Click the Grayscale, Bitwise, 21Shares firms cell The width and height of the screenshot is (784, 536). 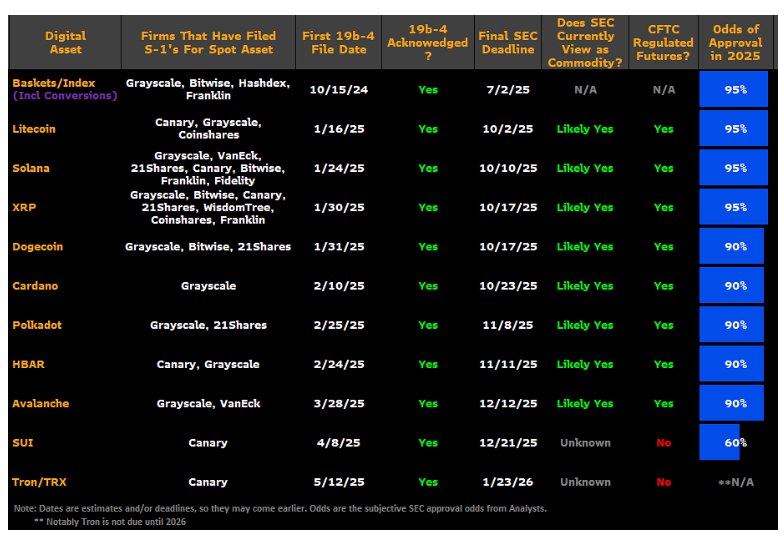(208, 246)
